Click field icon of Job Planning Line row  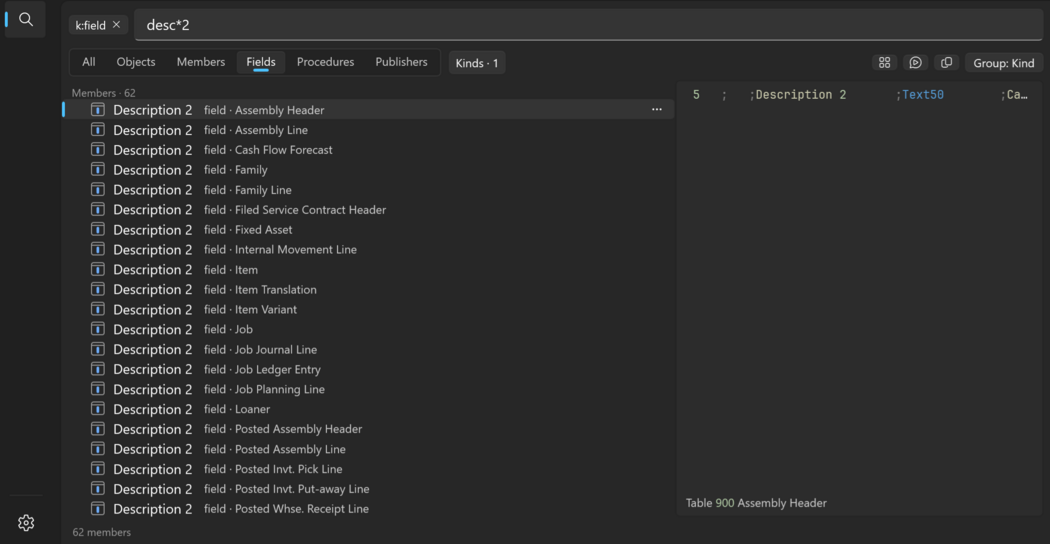click(98, 389)
